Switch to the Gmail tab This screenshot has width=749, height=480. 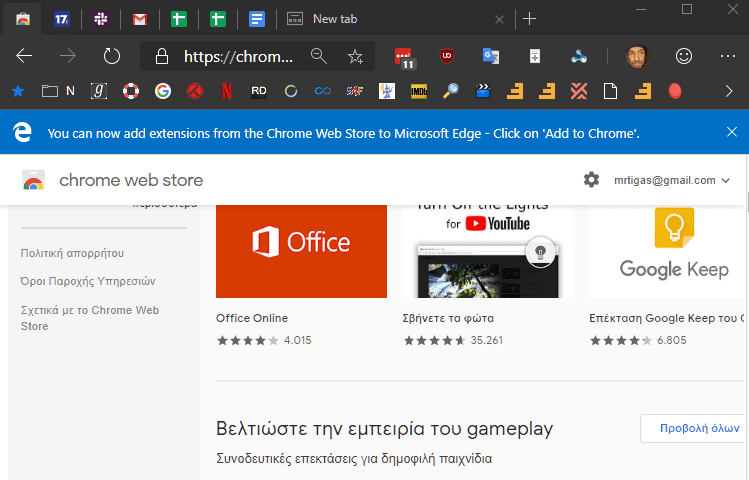click(x=139, y=19)
